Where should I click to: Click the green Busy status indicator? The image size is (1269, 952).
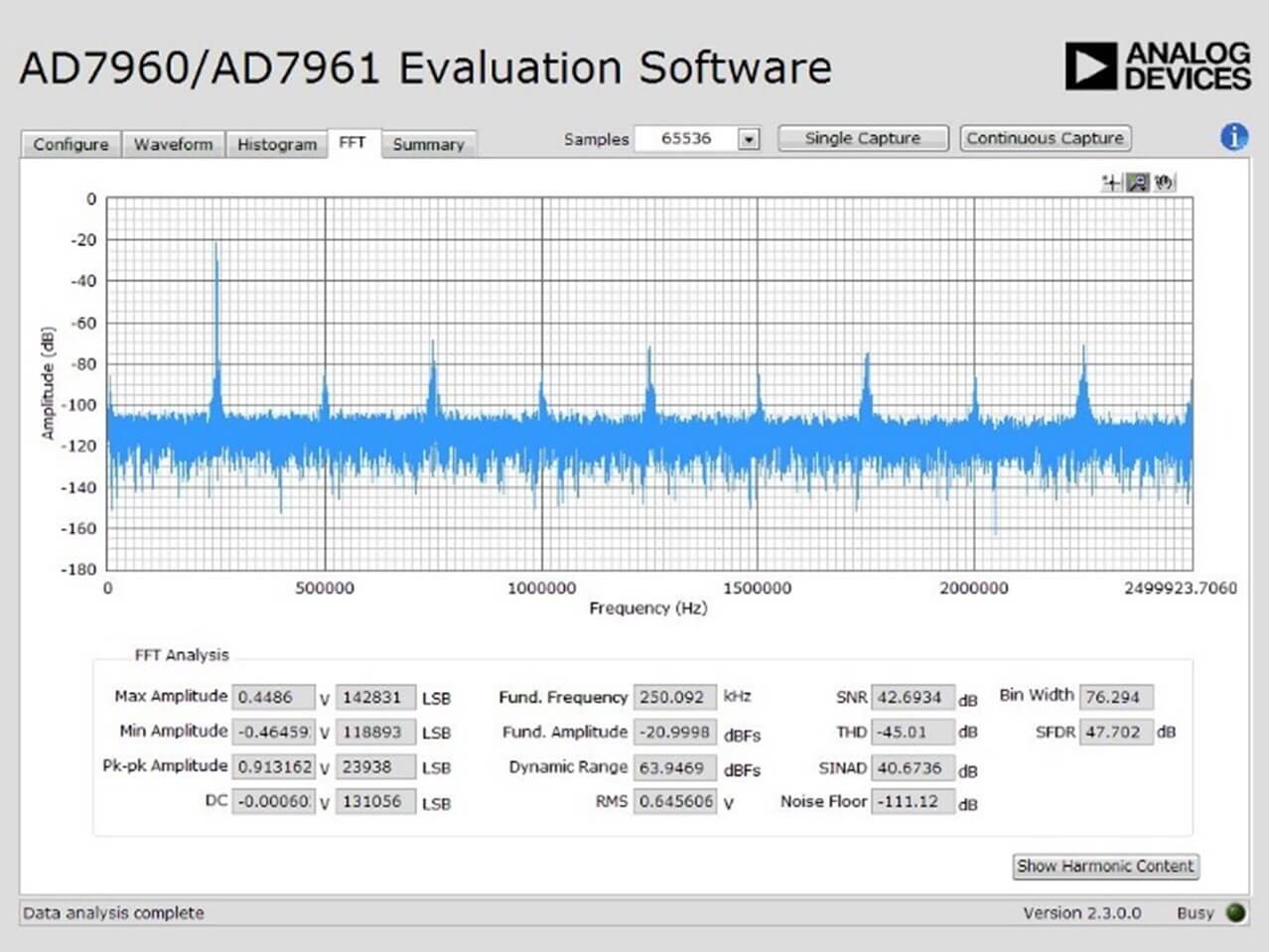[1235, 912]
